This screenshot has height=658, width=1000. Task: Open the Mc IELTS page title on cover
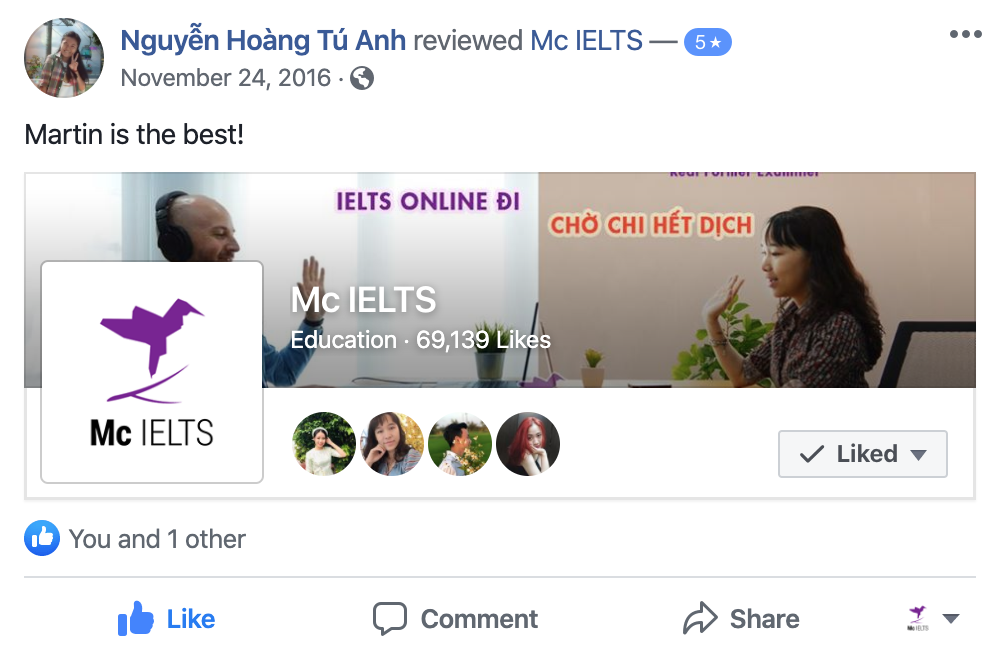(364, 300)
